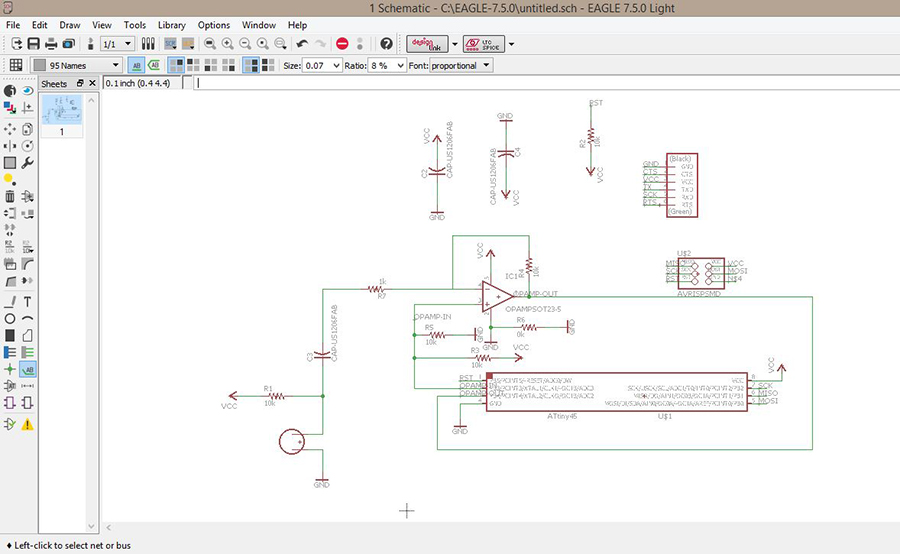Select the Arc tool
The height and width of the screenshot is (554, 900).
[28, 319]
